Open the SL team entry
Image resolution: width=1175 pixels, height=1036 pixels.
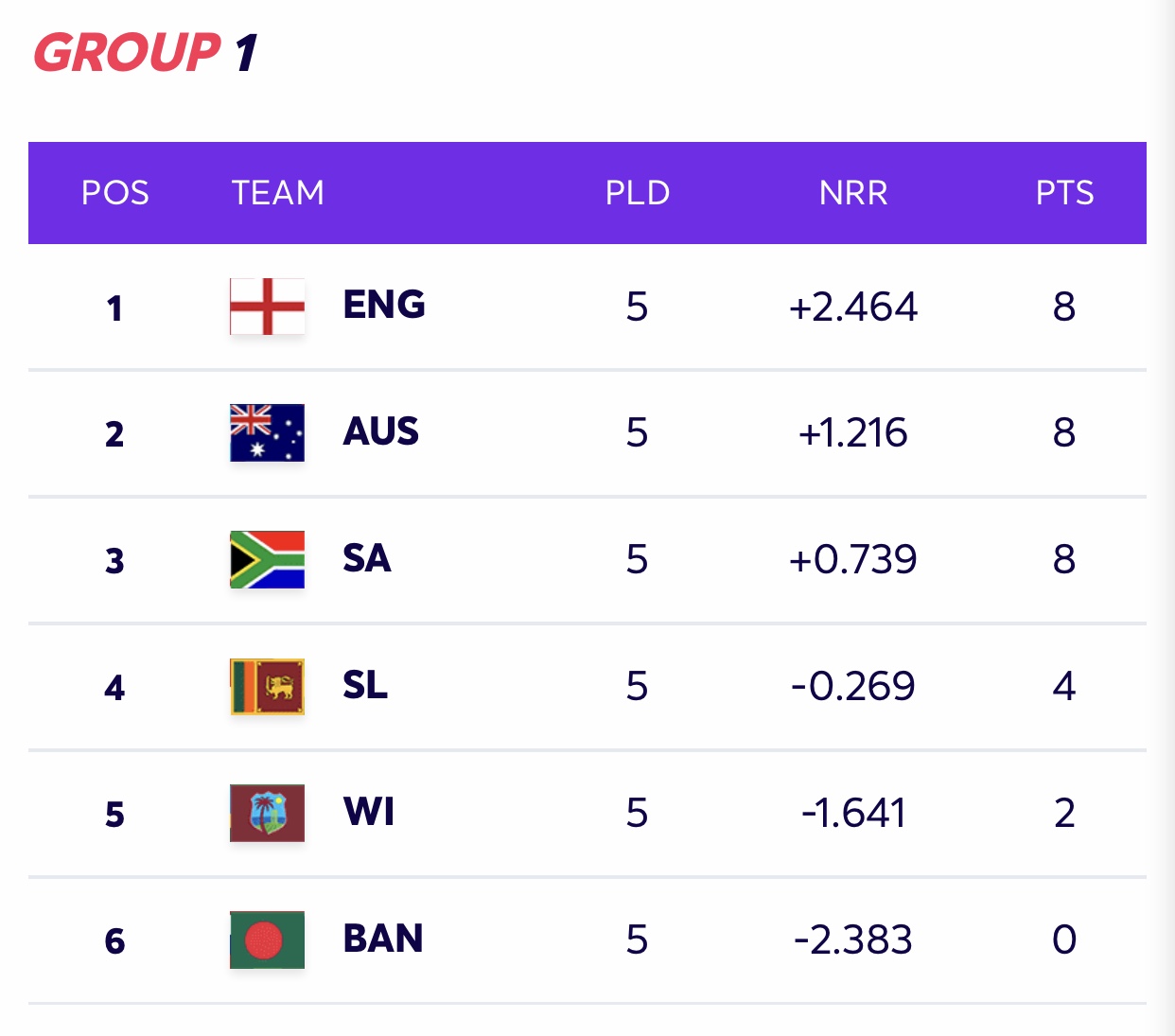click(365, 686)
